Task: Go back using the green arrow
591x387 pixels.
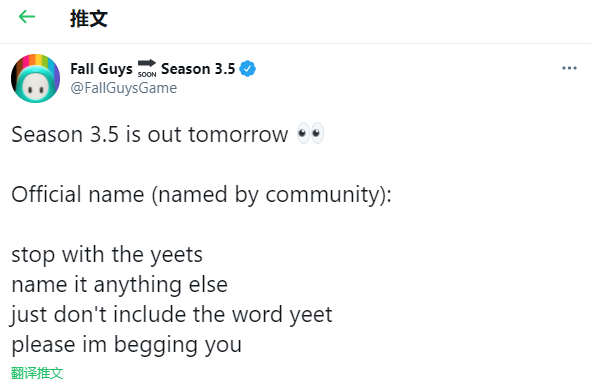Action: (27, 17)
